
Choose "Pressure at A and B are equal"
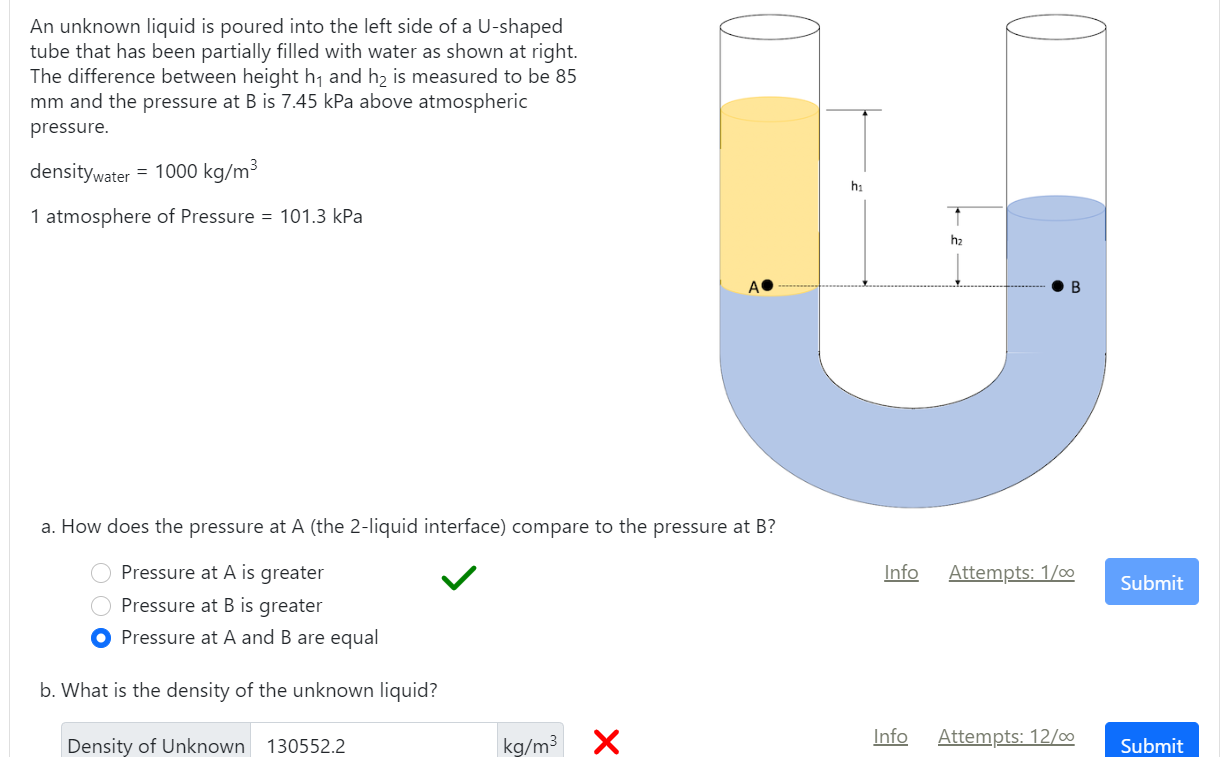point(101,637)
